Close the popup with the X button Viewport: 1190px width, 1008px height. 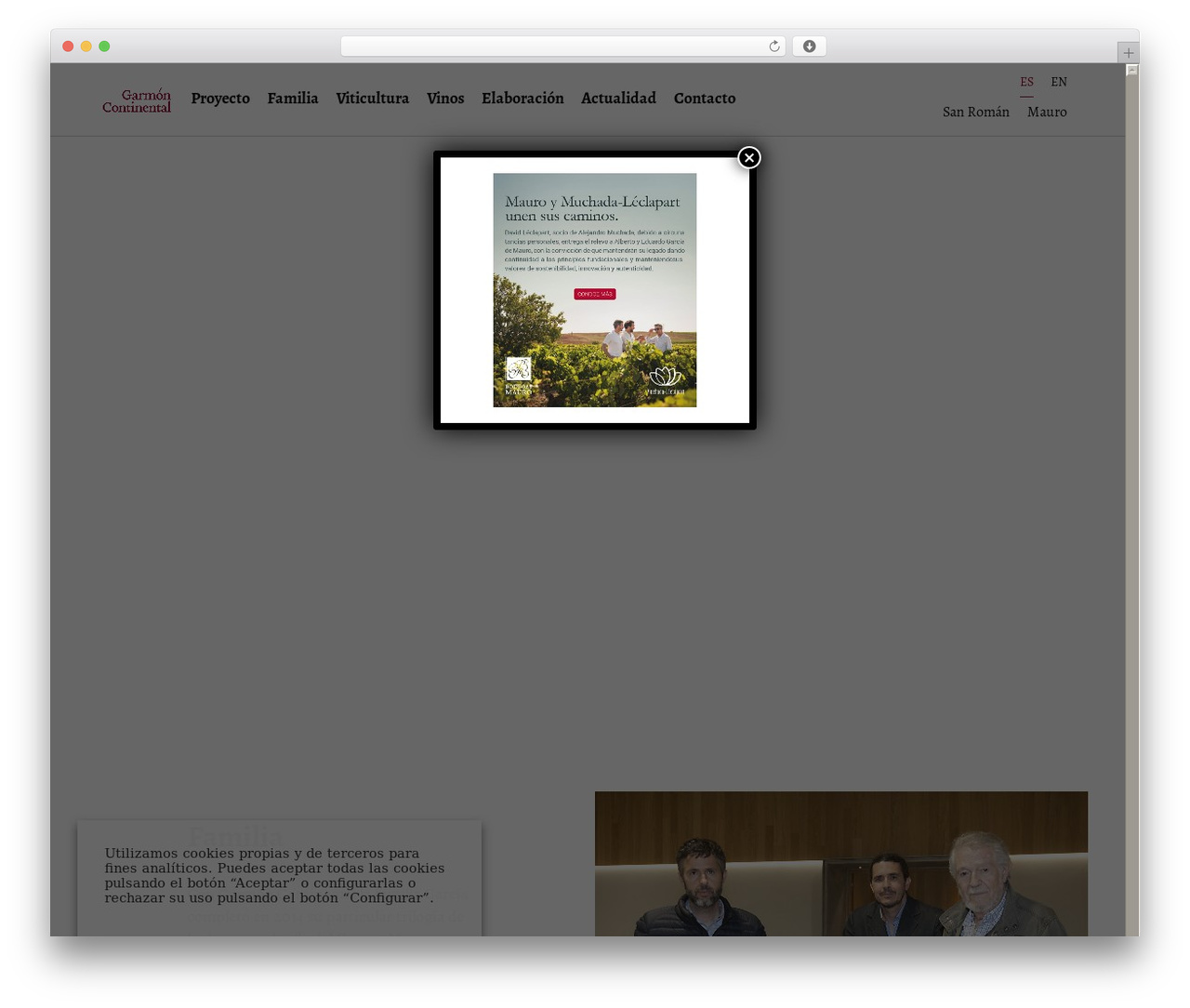pos(749,158)
